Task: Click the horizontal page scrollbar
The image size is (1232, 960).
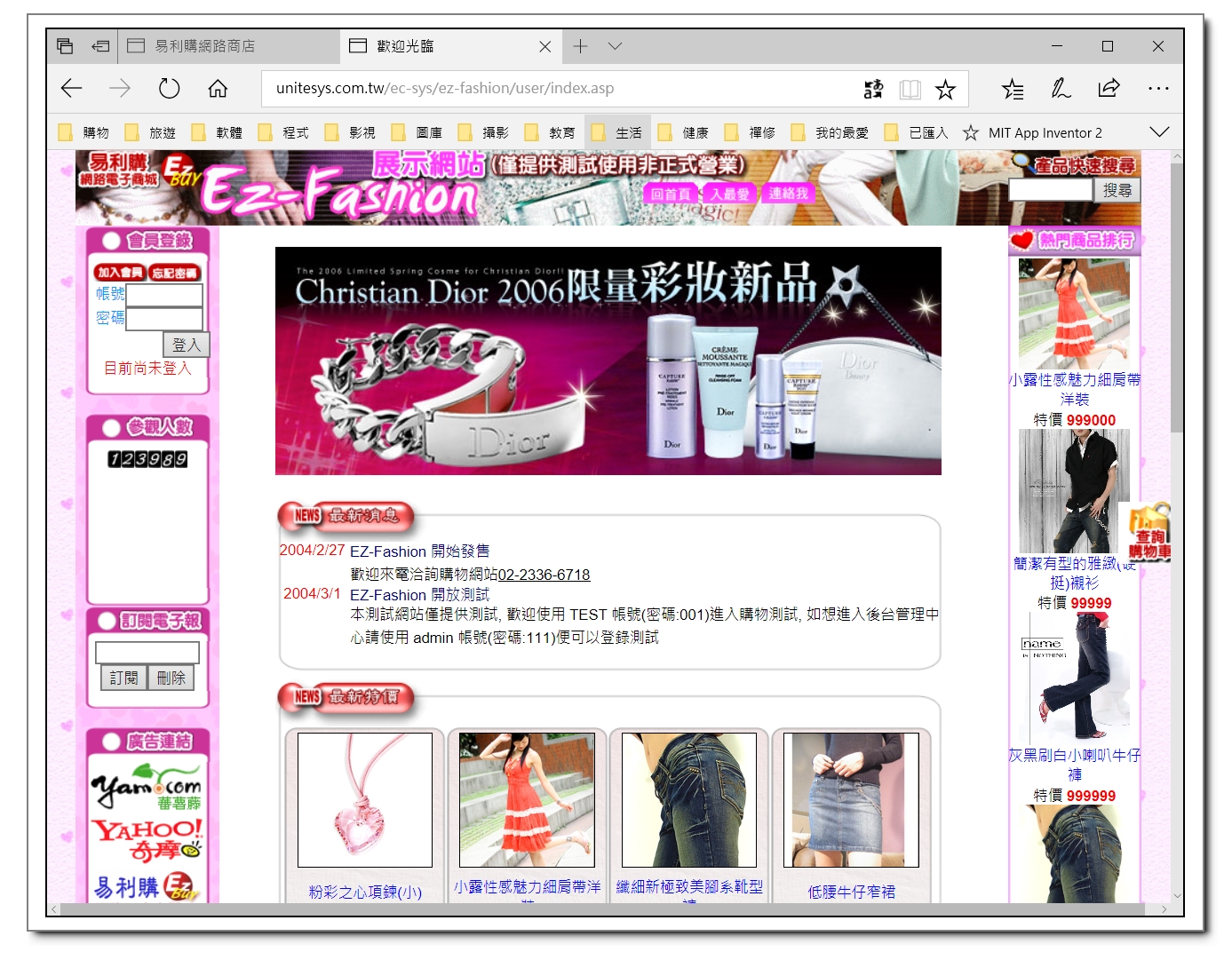Action: pos(601,908)
